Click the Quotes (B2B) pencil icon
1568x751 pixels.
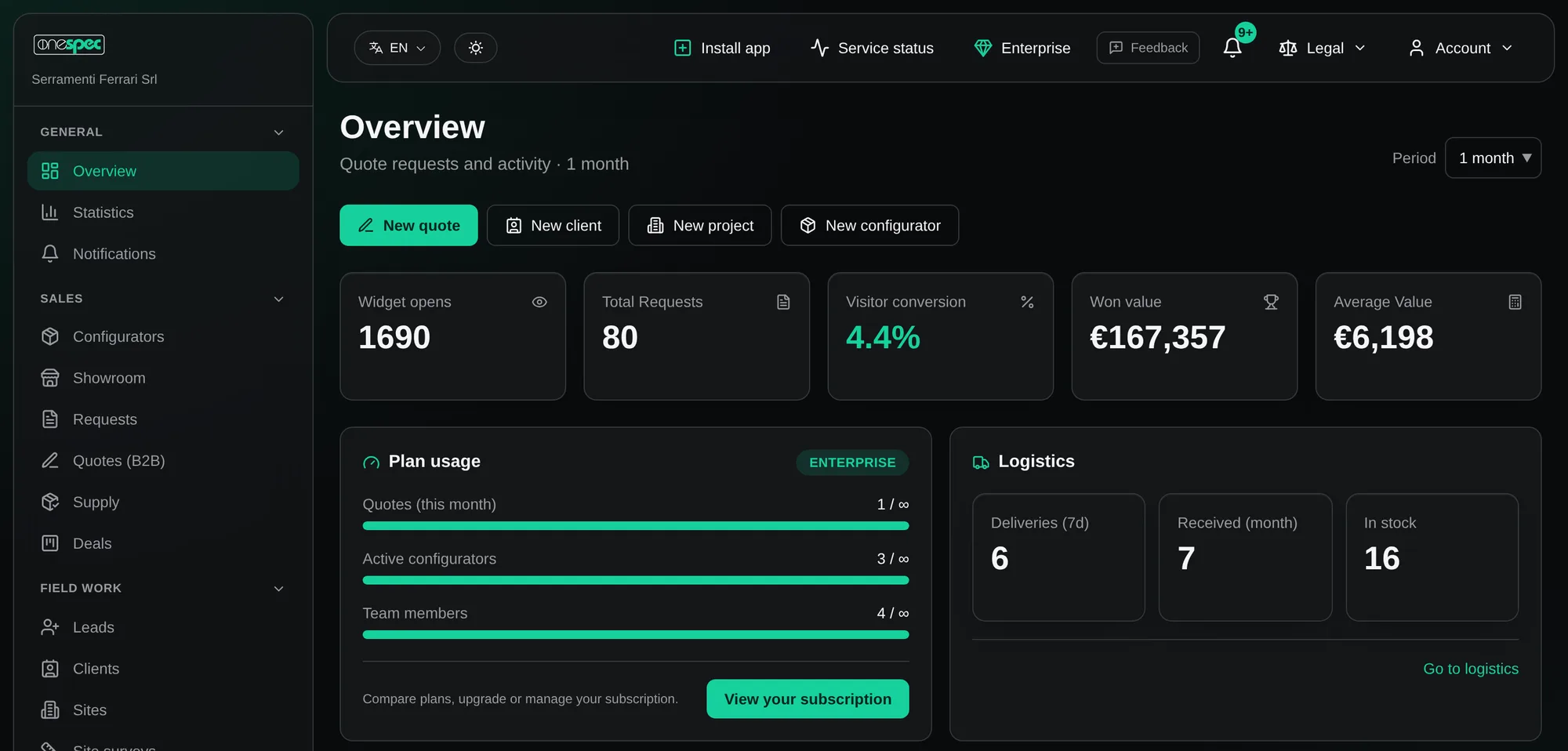(x=50, y=461)
